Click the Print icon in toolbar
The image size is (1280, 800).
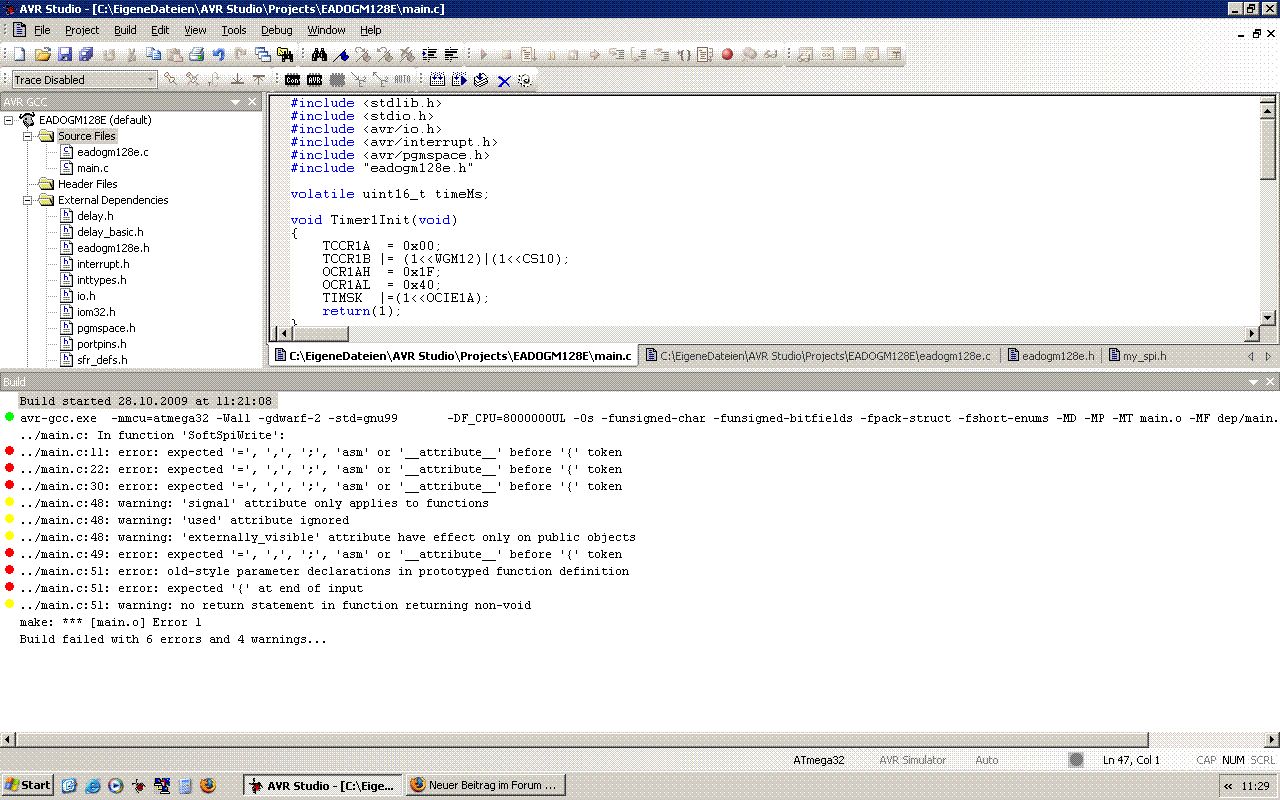pyautogui.click(x=197, y=55)
